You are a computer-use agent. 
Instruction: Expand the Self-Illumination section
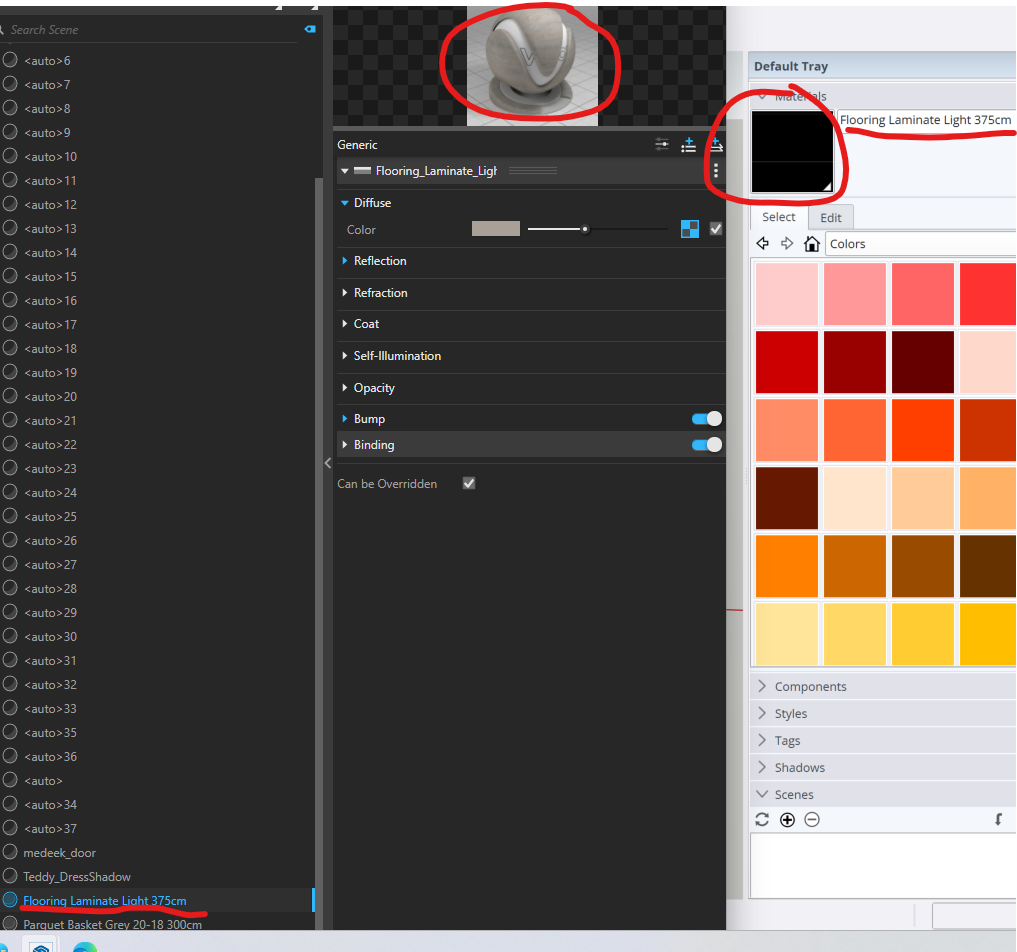(345, 355)
